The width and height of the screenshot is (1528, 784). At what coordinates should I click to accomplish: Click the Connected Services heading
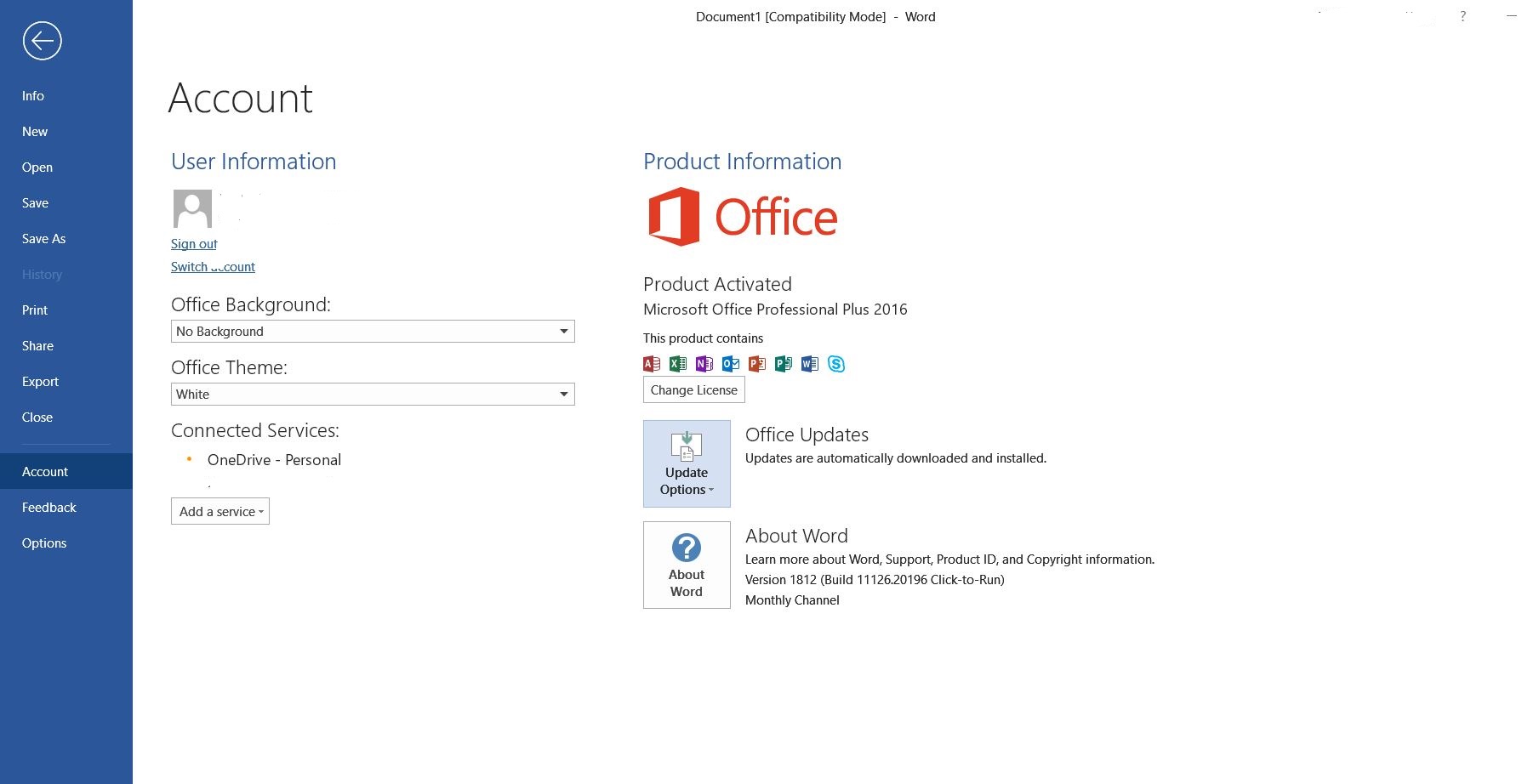(255, 430)
